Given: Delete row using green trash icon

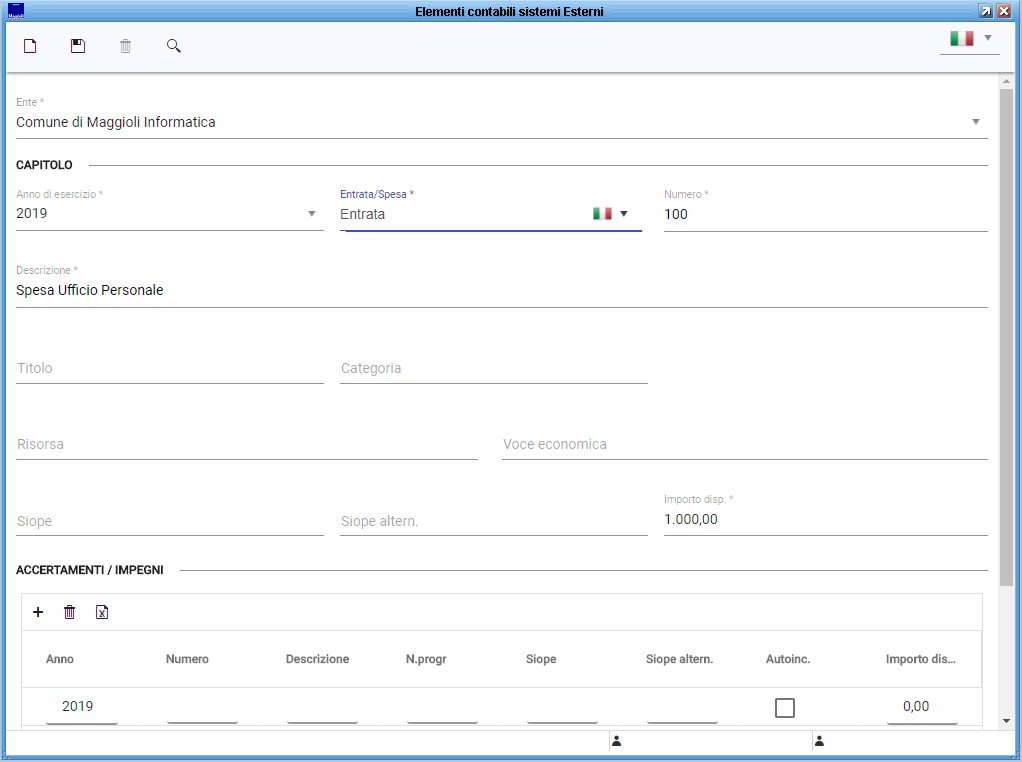Looking at the screenshot, I should [69, 612].
